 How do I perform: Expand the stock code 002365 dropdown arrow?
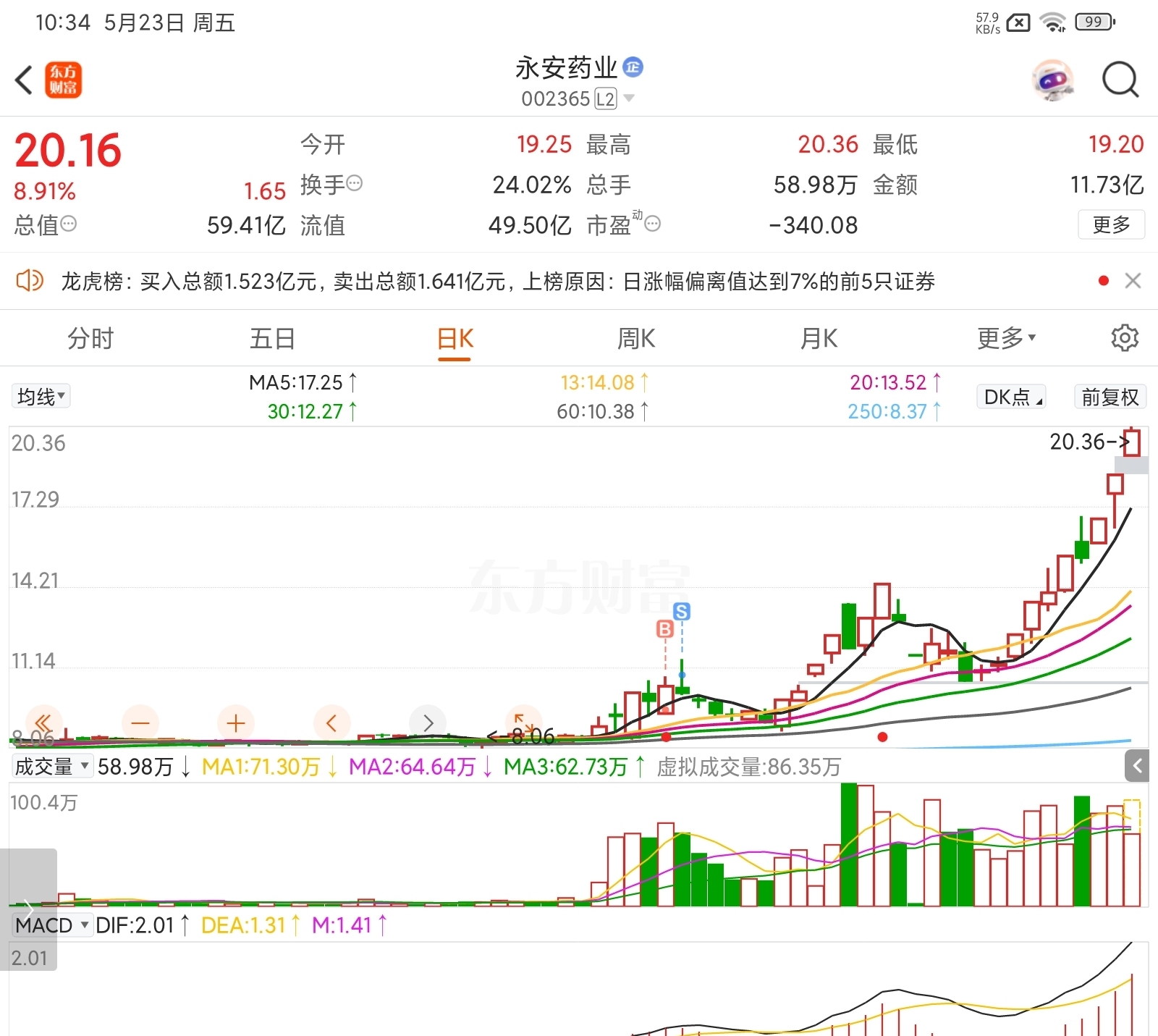click(628, 98)
